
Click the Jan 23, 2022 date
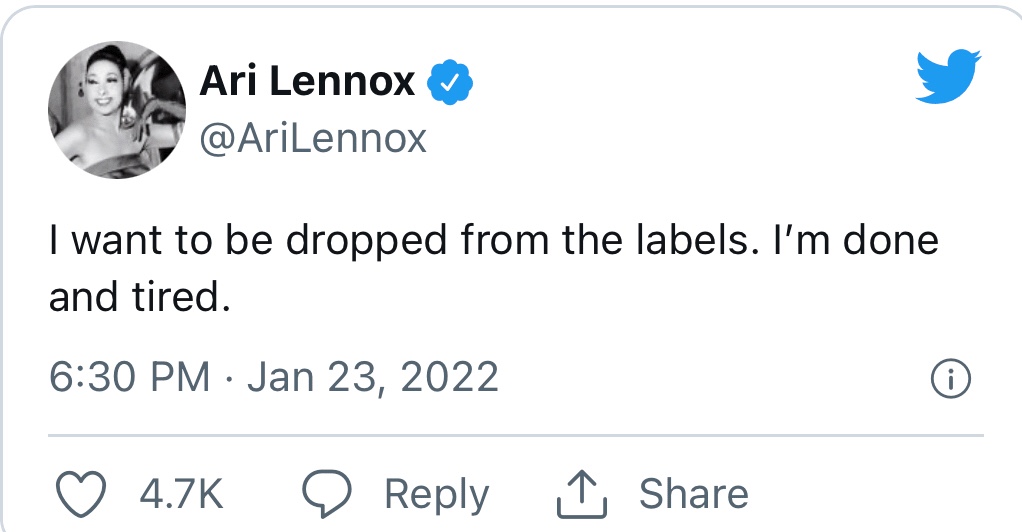[372, 377]
